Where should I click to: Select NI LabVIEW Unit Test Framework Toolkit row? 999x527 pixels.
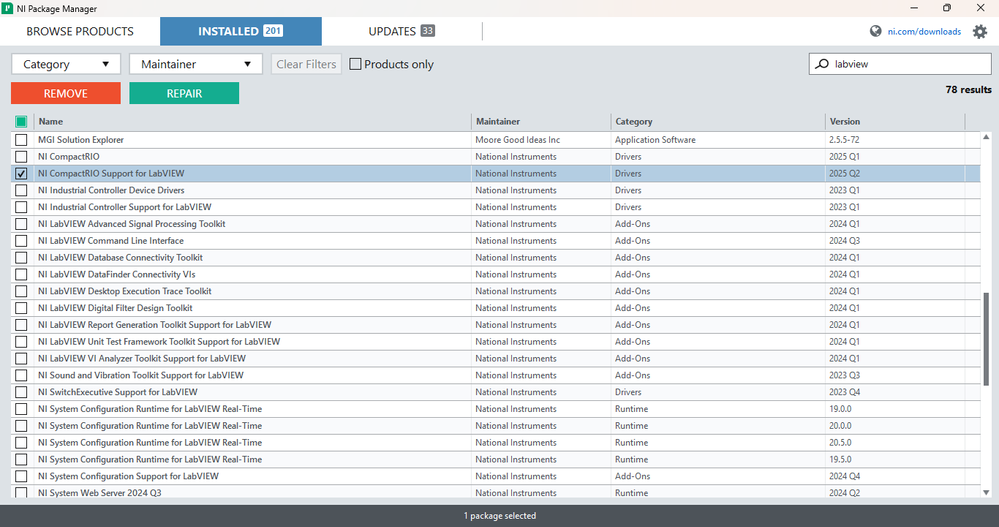click(496, 342)
